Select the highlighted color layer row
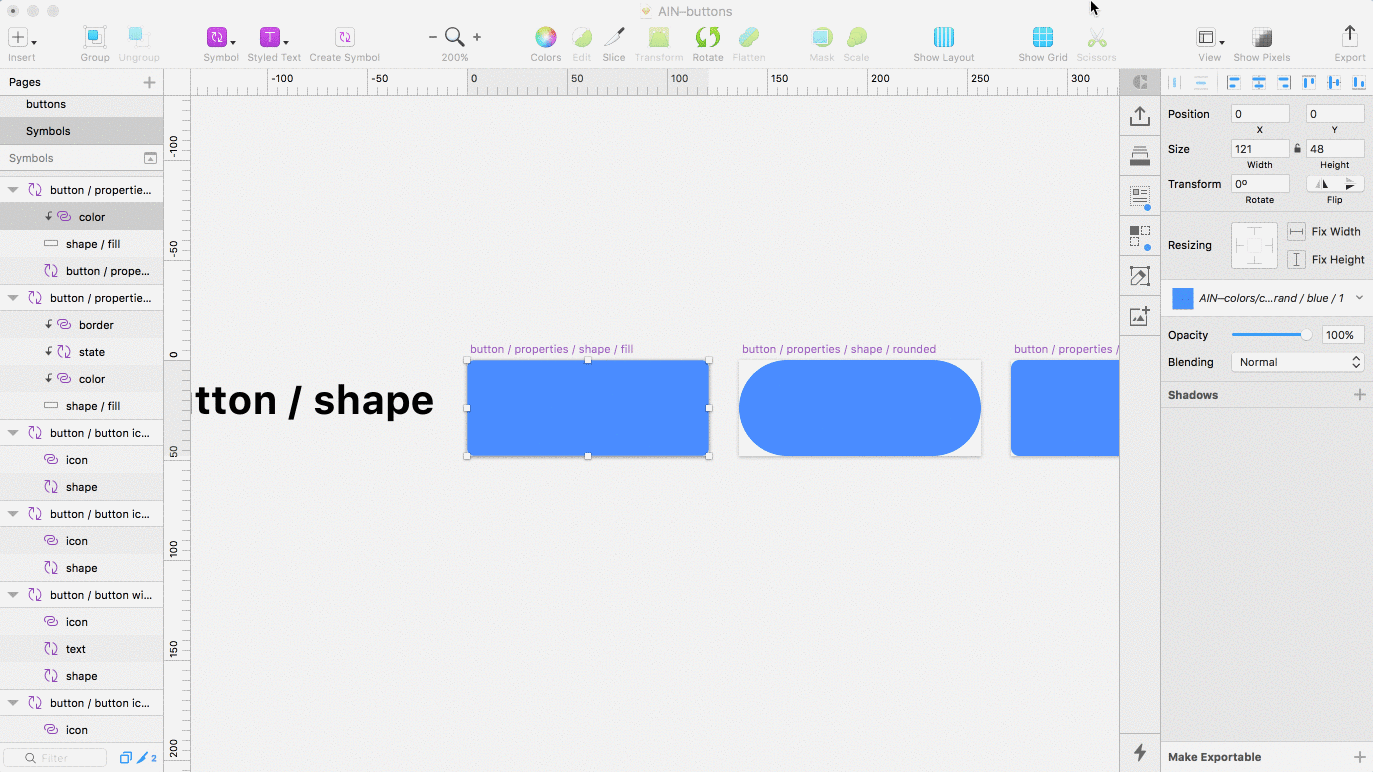The width and height of the screenshot is (1373, 772). tap(81, 217)
